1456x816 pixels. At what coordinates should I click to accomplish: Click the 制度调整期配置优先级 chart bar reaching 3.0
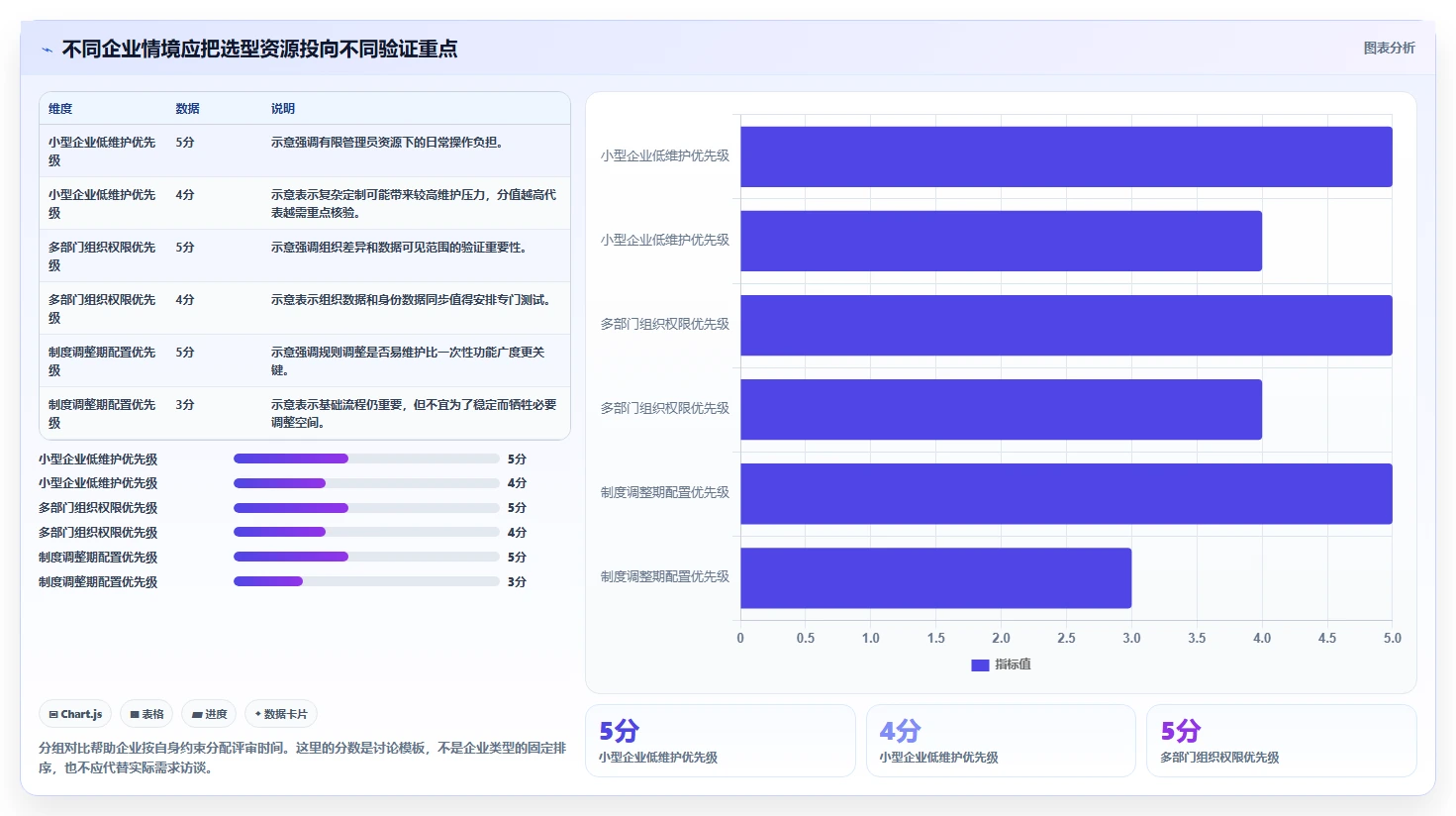click(x=935, y=578)
